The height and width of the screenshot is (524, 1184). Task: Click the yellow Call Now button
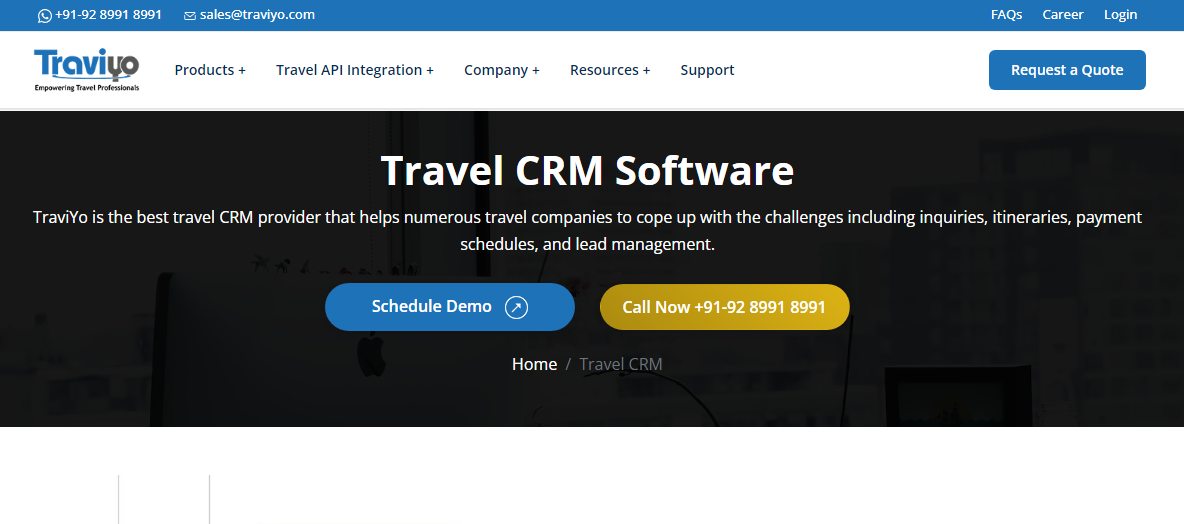click(x=724, y=307)
